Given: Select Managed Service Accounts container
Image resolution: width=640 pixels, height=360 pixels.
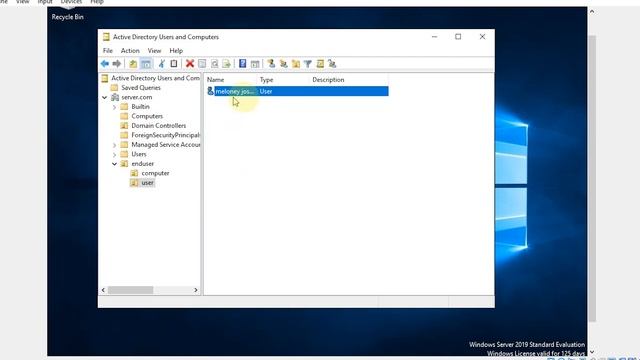Looking at the screenshot, I should tap(165, 144).
